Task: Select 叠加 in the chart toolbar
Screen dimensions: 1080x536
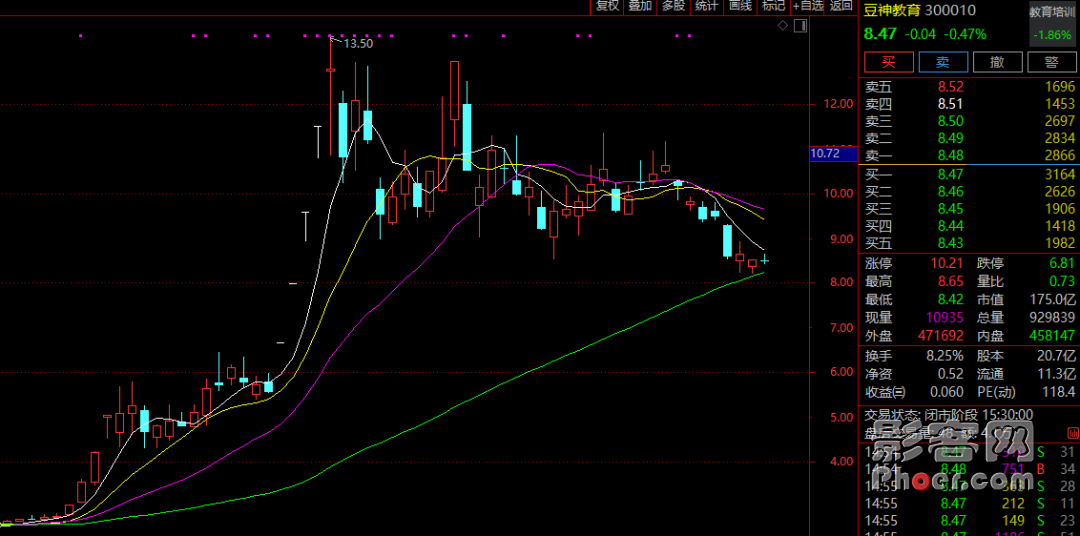Action: 641,6
